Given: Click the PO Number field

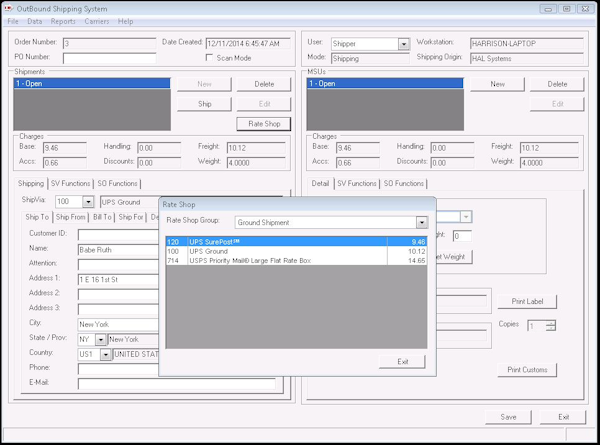Looking at the screenshot, I should tap(109, 58).
